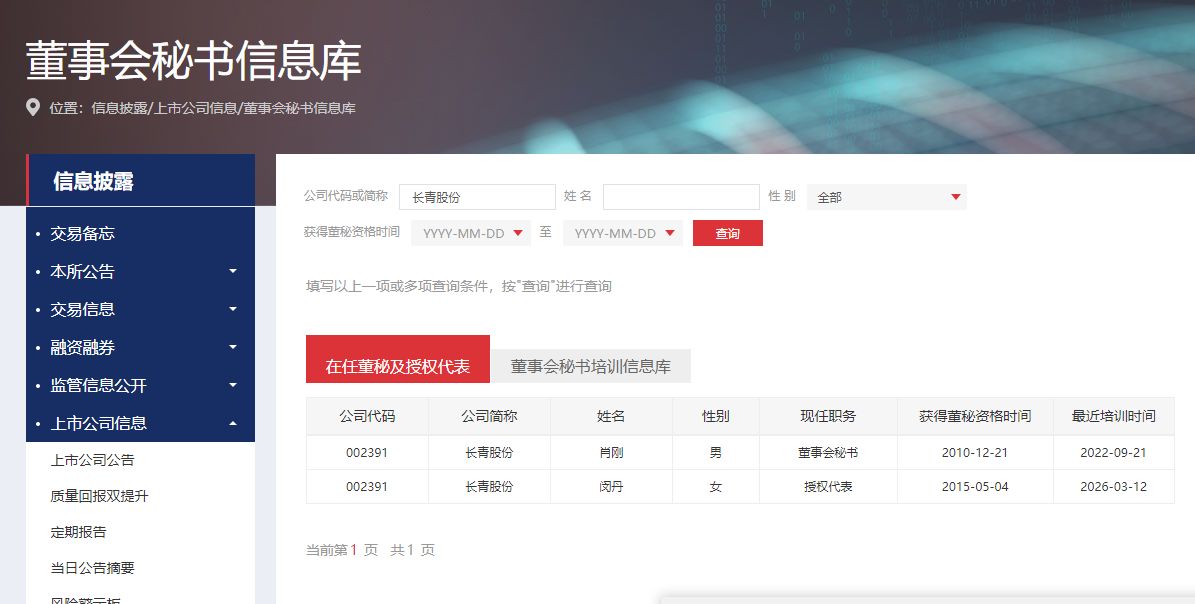Click the date 2015-05-04
The image size is (1195, 604).
tap(975, 487)
